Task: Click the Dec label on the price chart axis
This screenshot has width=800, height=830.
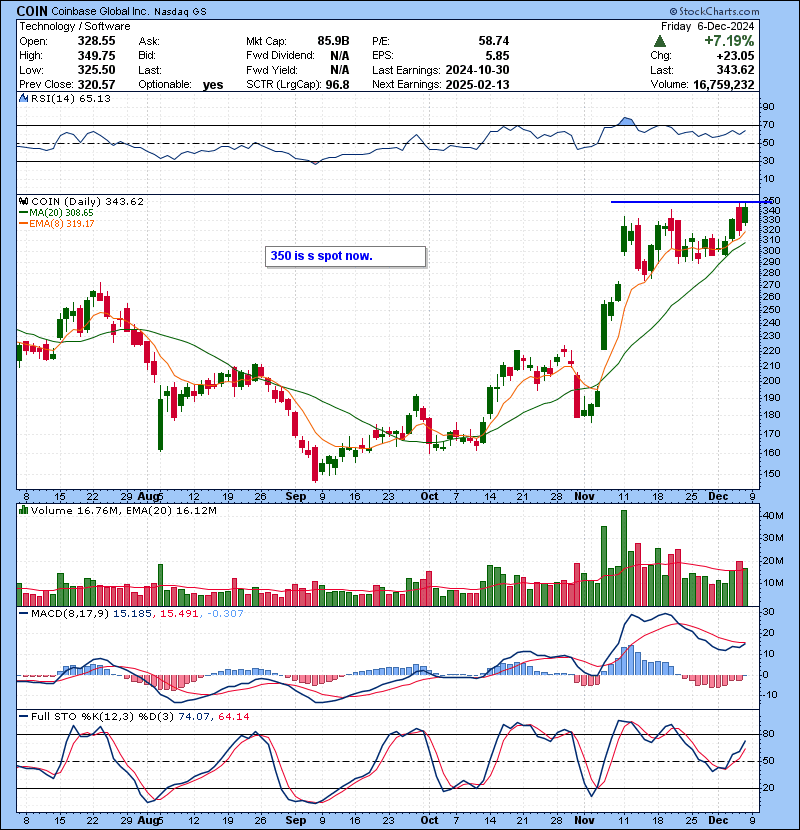Action: coord(718,497)
